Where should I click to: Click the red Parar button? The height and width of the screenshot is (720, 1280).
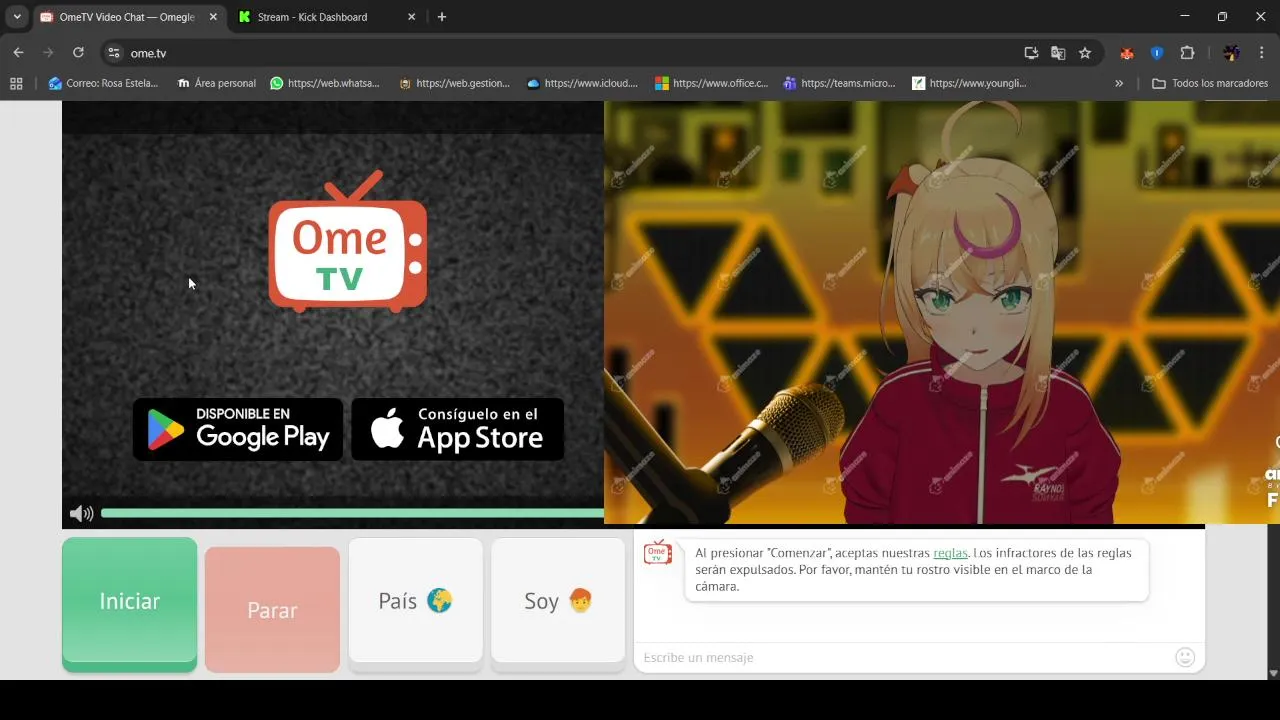coord(272,610)
